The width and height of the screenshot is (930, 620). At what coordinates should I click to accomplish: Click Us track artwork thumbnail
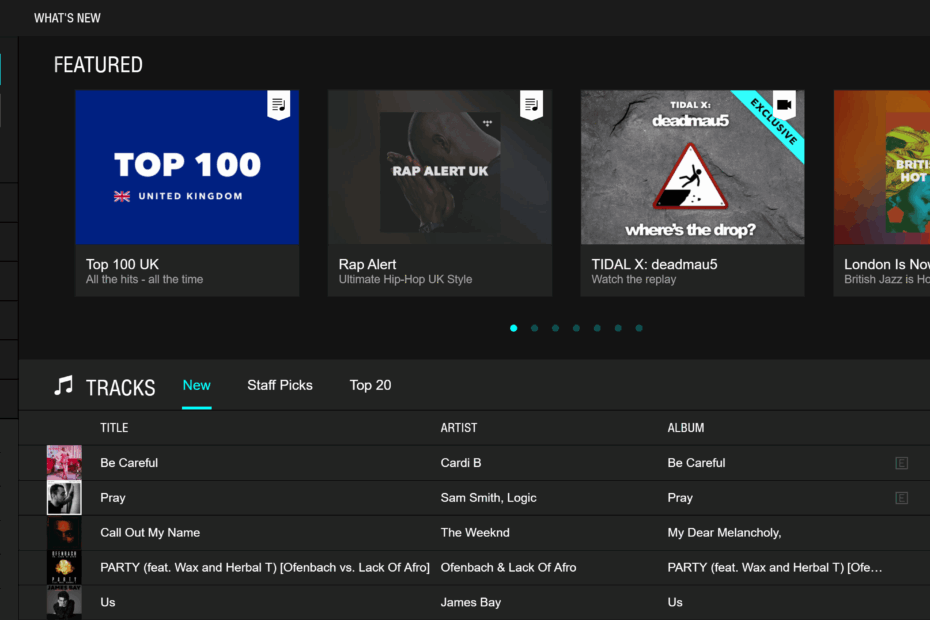coord(64,602)
